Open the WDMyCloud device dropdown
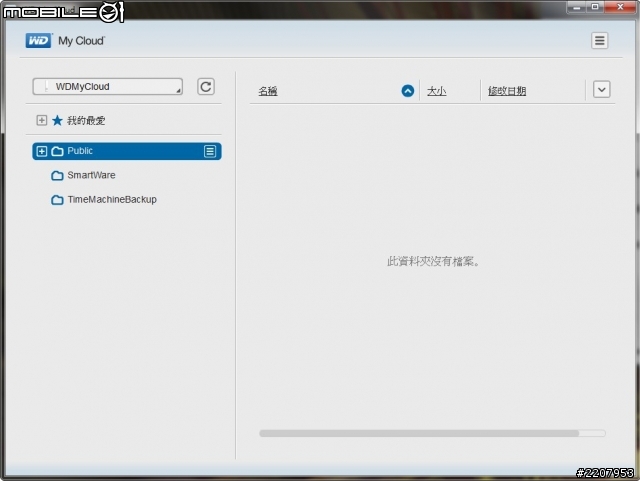 pyautogui.click(x=107, y=87)
